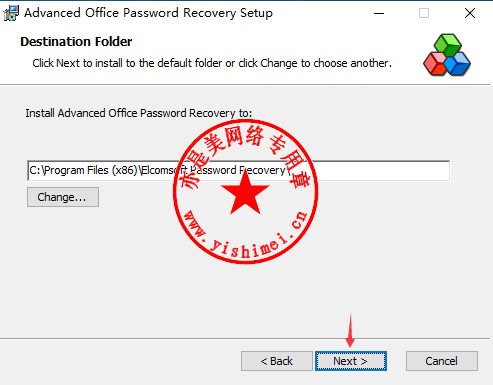
Task: Click the Install Advanced Office Password Recovery to label
Action: click(139, 113)
